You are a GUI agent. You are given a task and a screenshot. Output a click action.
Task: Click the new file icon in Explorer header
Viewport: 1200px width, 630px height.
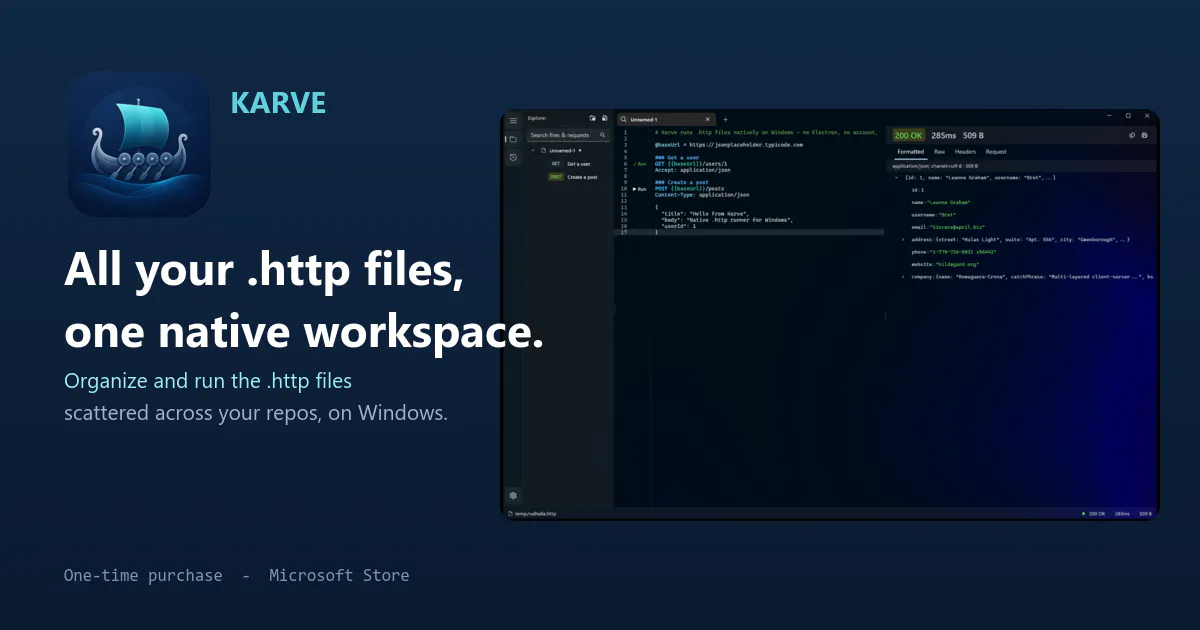tap(604, 118)
